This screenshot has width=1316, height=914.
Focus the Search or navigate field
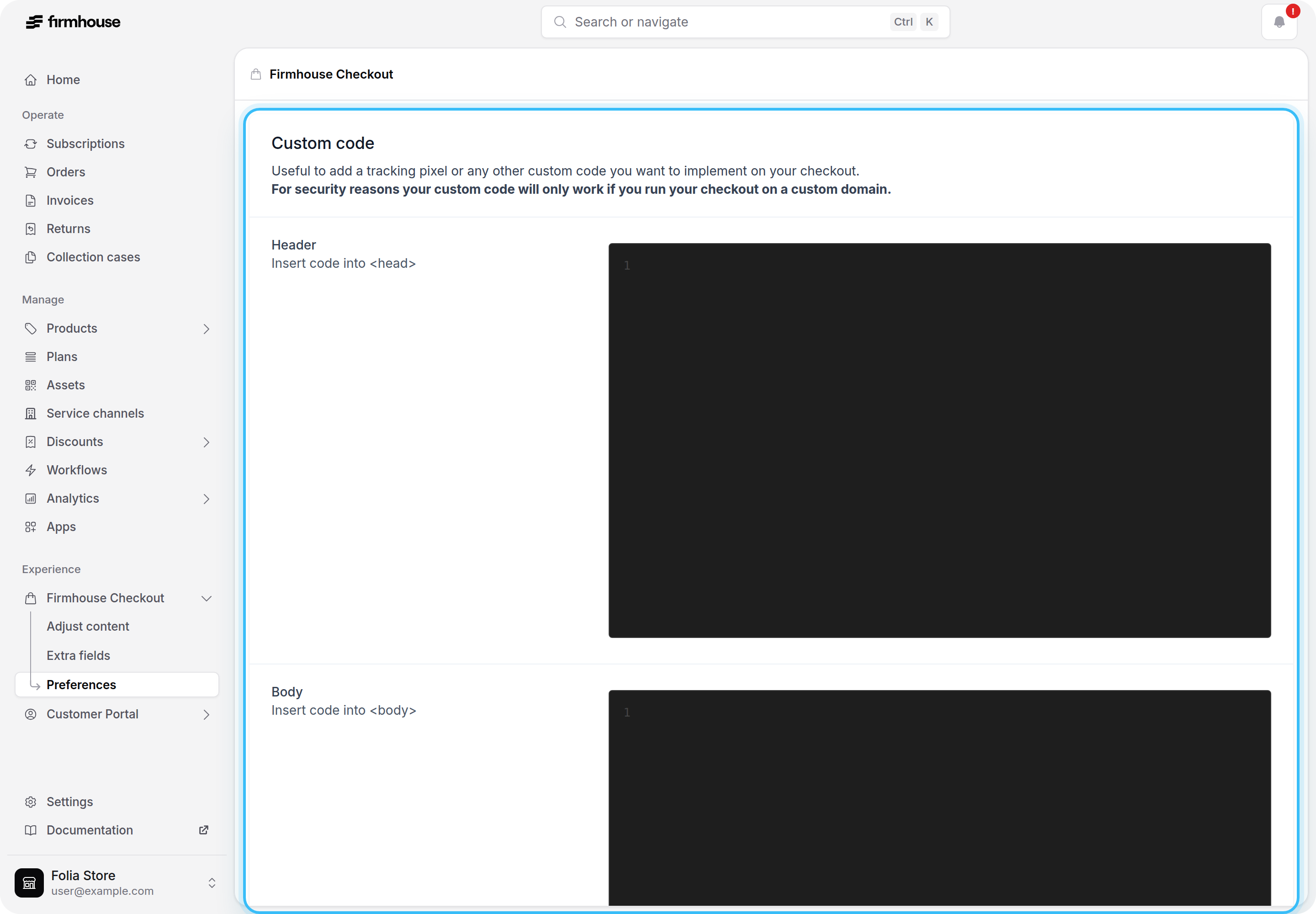745,22
